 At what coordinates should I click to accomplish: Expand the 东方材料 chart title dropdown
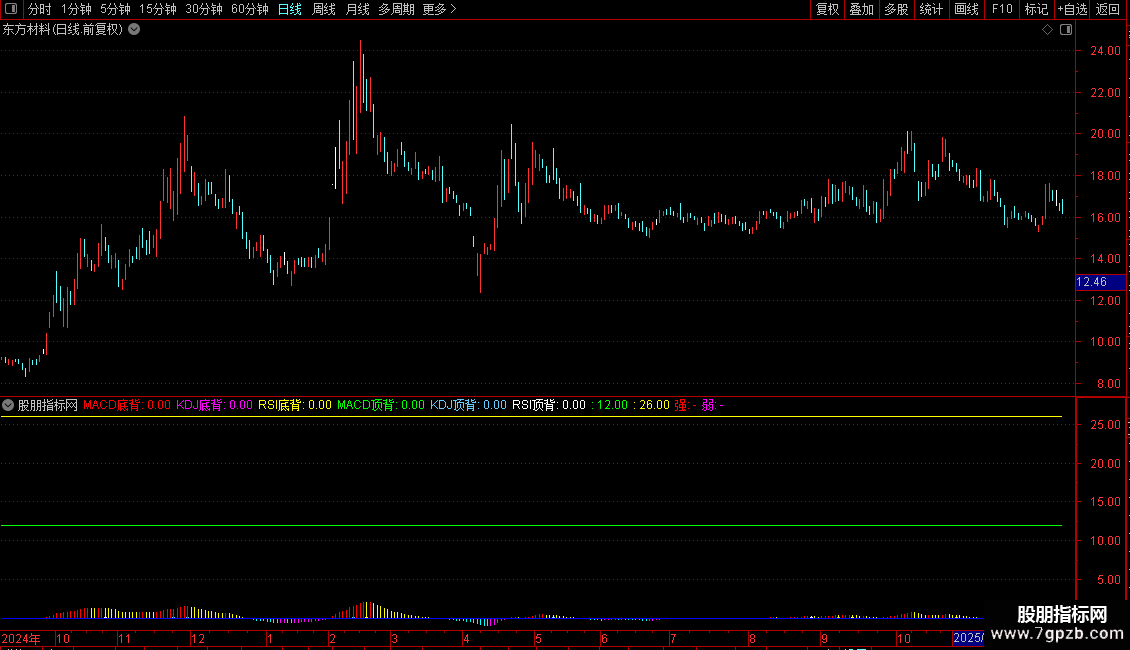click(134, 30)
